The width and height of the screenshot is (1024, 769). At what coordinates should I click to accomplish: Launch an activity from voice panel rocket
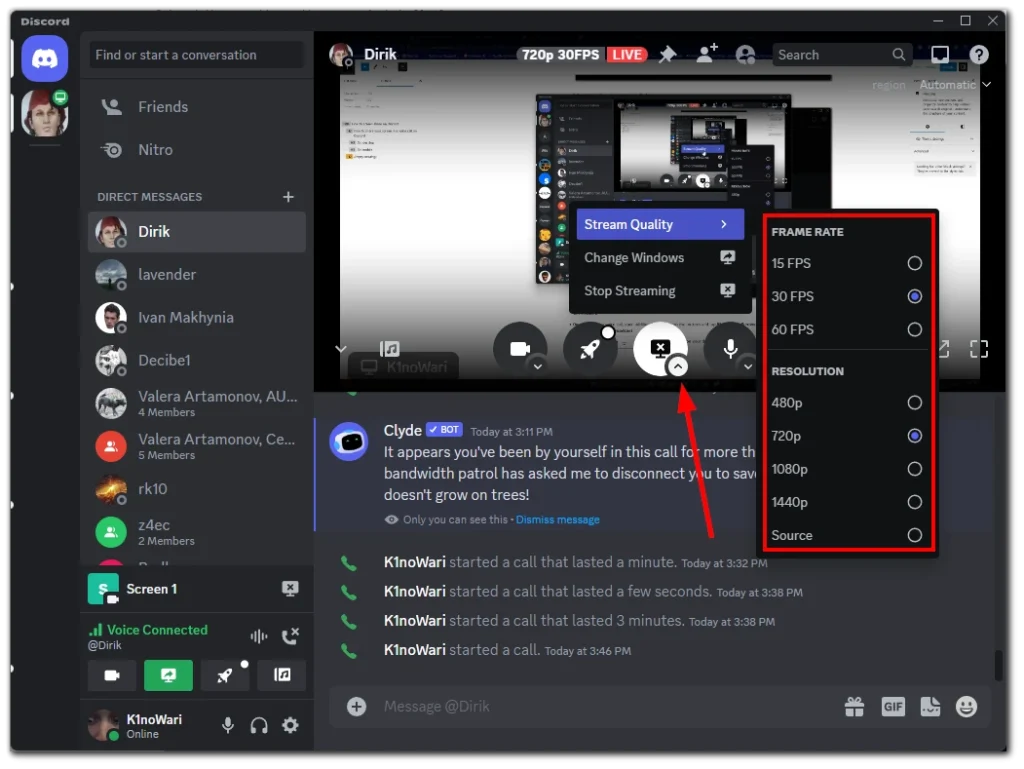pos(225,675)
